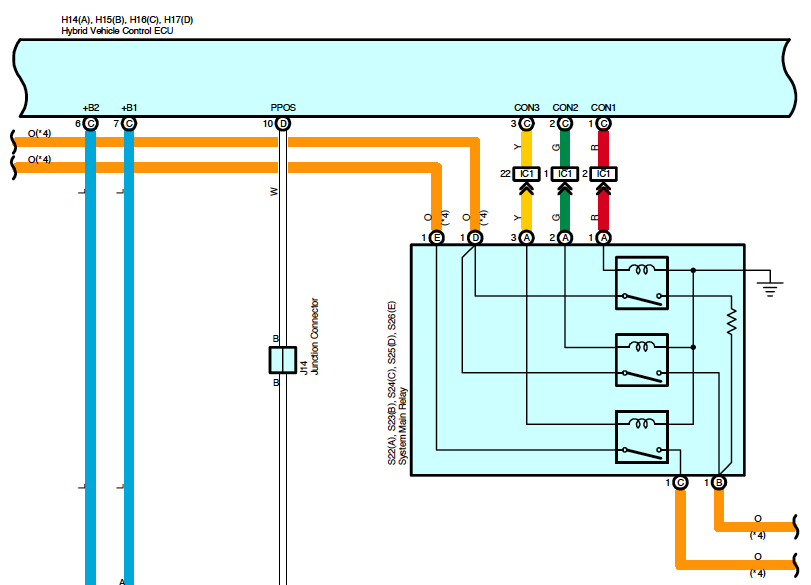This screenshot has height=585, width=811.
Task: Select the ground symbol beside the relay box
Action: (770, 287)
